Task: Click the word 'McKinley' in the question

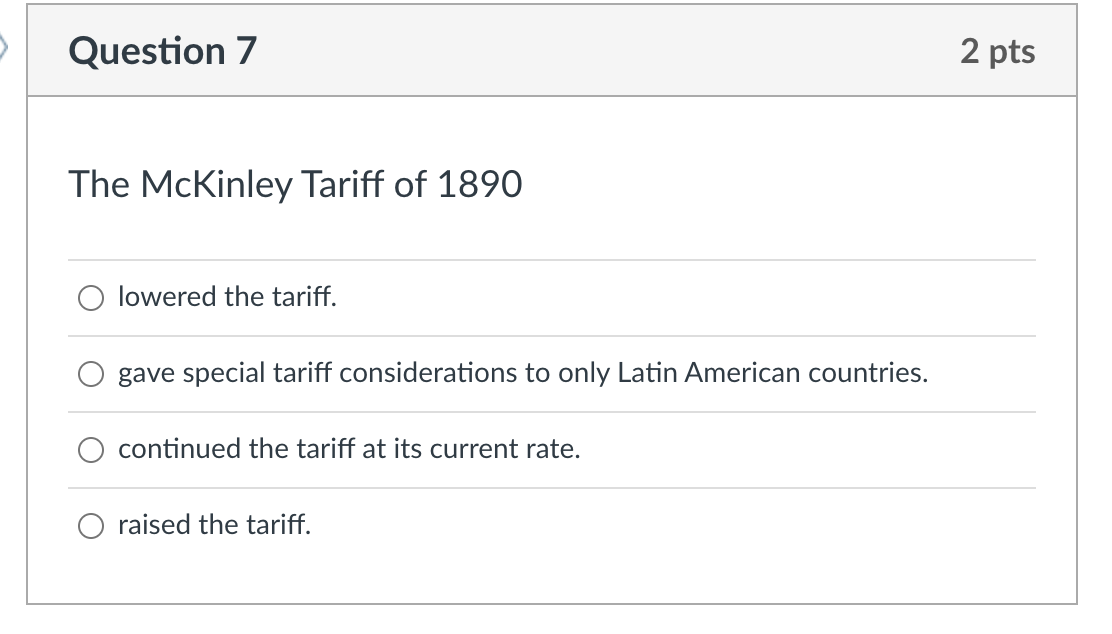Action: tap(216, 185)
